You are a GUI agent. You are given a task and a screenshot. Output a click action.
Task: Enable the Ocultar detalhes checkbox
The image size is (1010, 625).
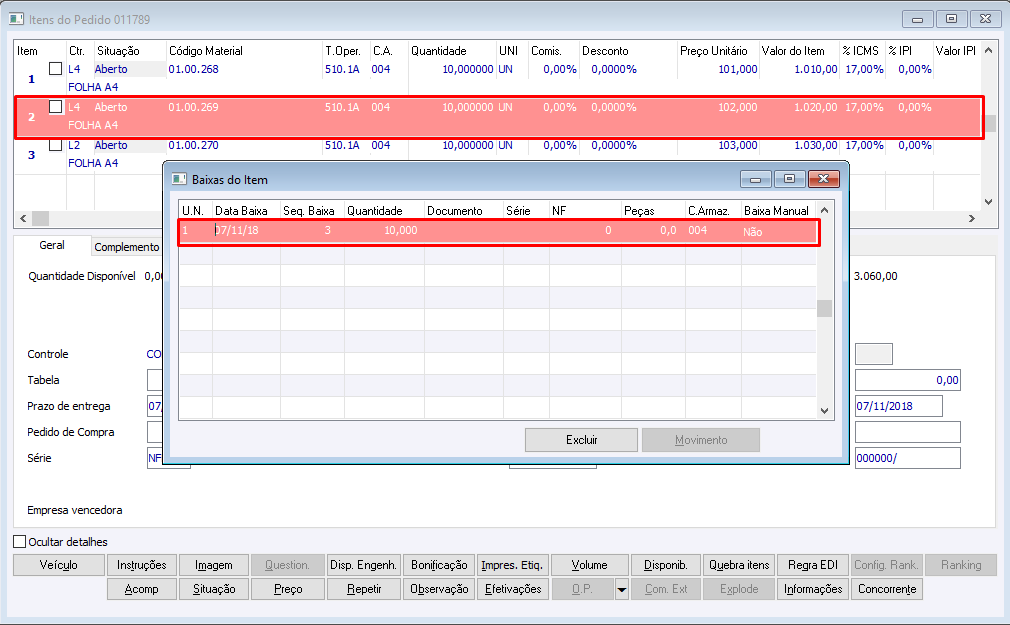tap(20, 541)
